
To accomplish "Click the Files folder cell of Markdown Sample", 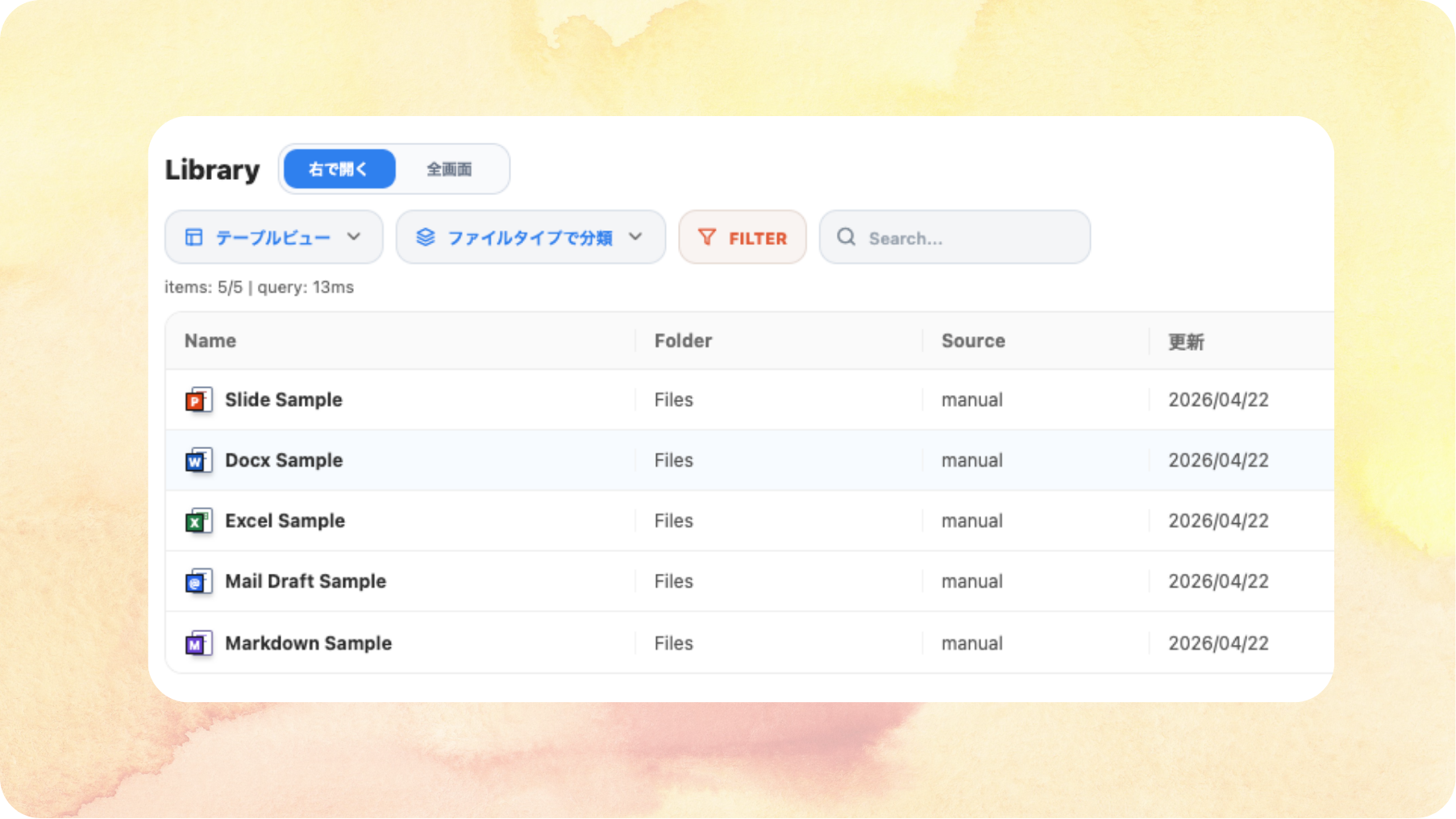I will pos(674,643).
